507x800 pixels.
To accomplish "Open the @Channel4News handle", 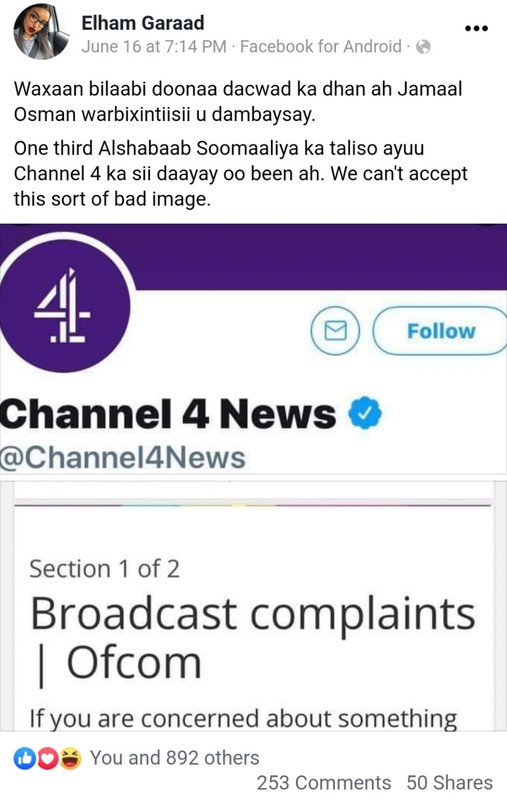I will (x=123, y=458).
